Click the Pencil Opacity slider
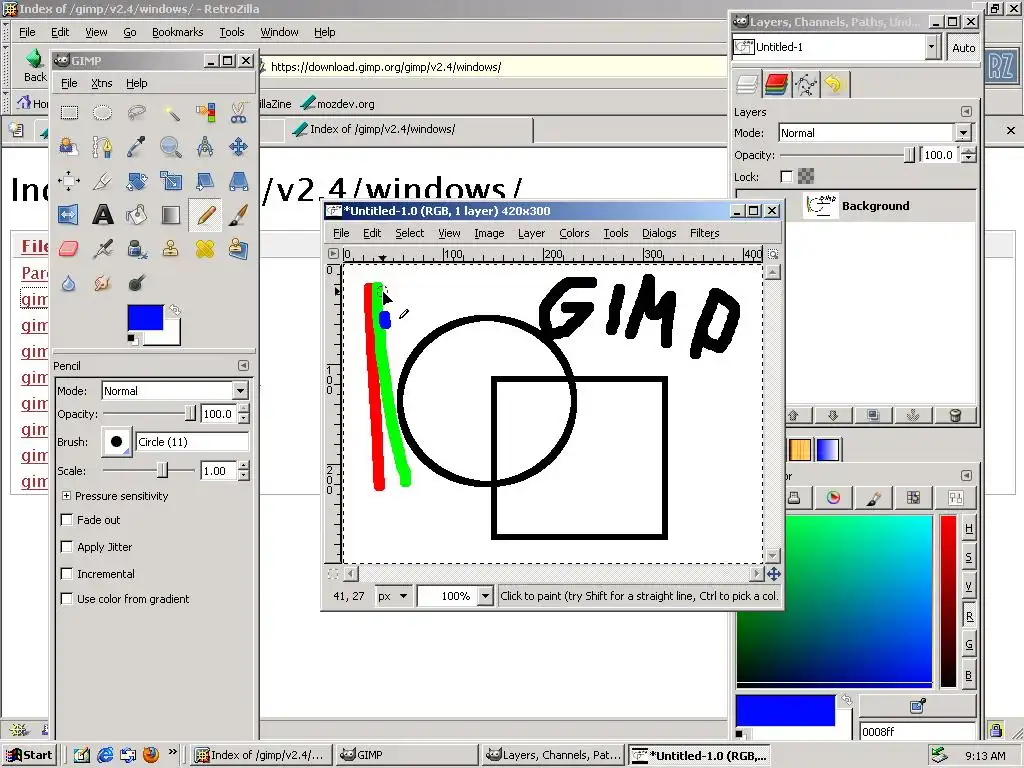This screenshot has width=1024, height=768. (150, 413)
